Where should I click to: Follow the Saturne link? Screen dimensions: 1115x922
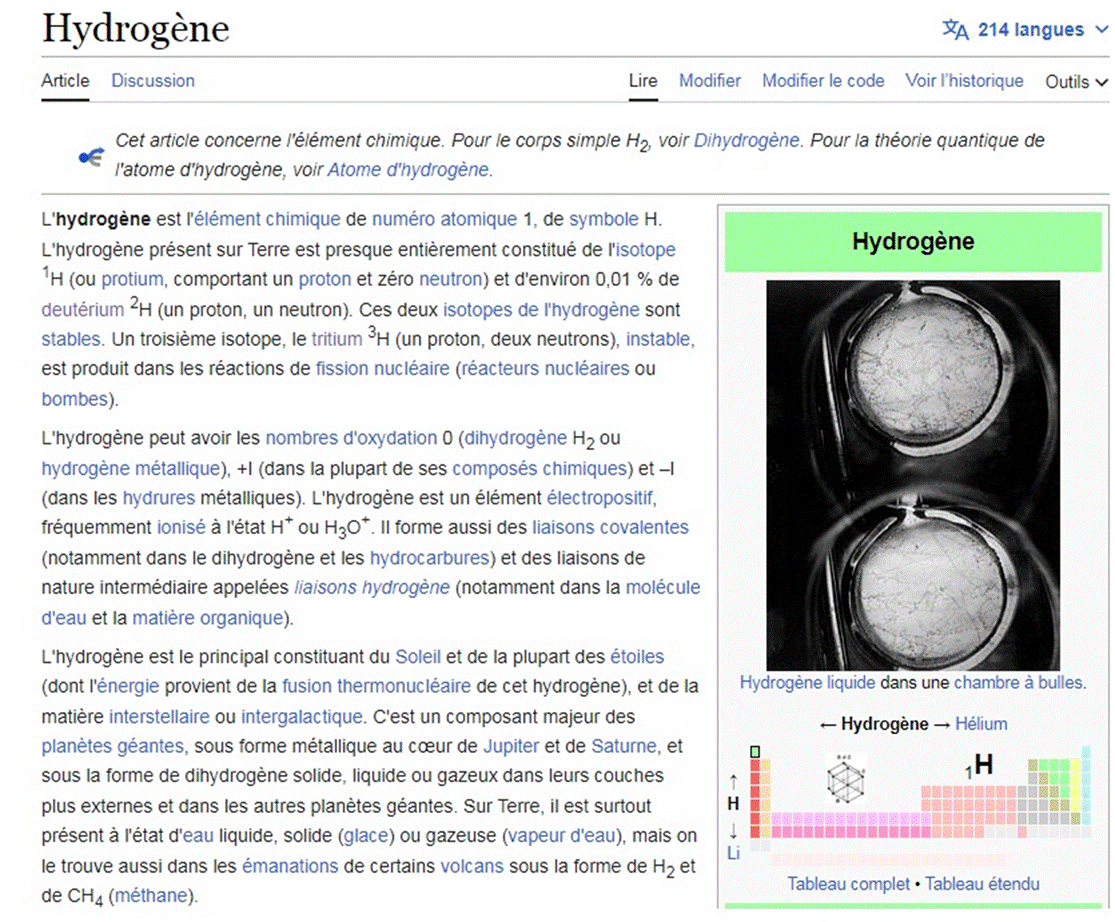624,746
